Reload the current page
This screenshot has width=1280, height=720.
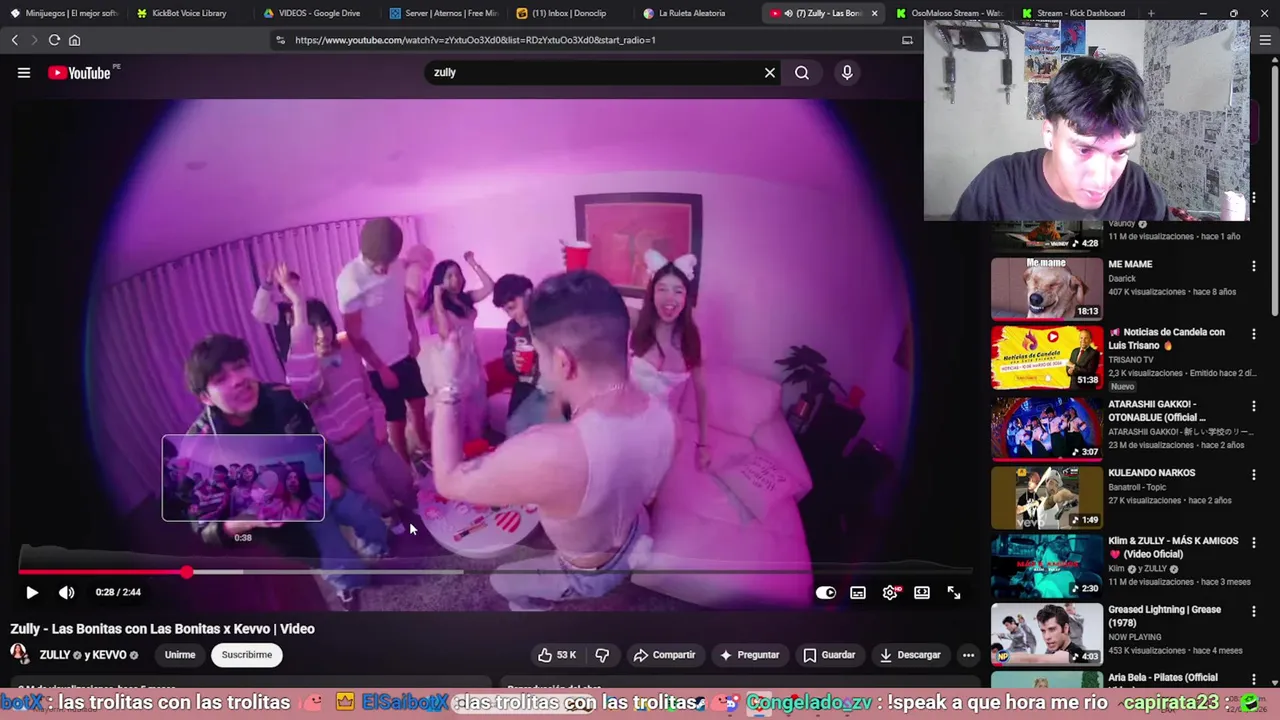click(54, 40)
